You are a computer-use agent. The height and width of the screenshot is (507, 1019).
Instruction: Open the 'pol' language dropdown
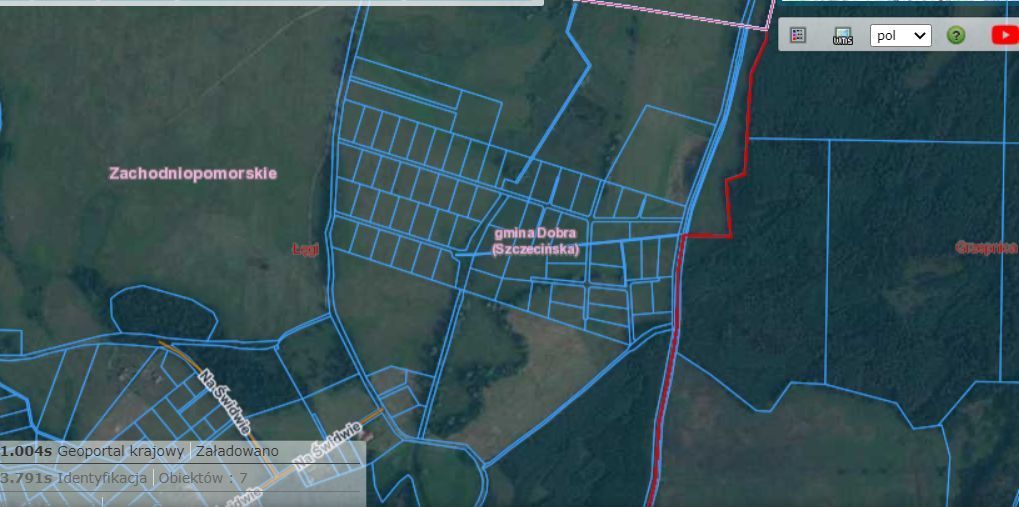900,35
